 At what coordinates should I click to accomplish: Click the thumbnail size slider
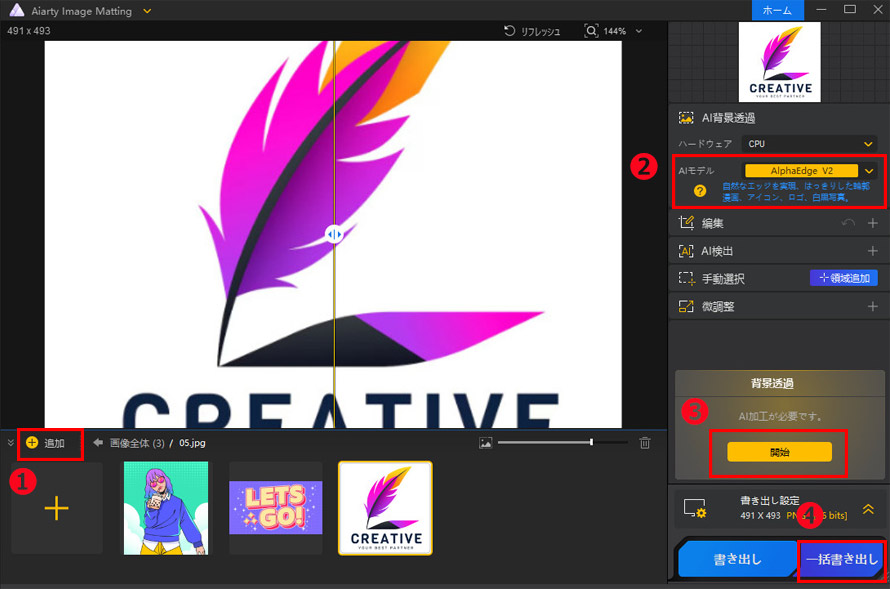click(x=562, y=442)
